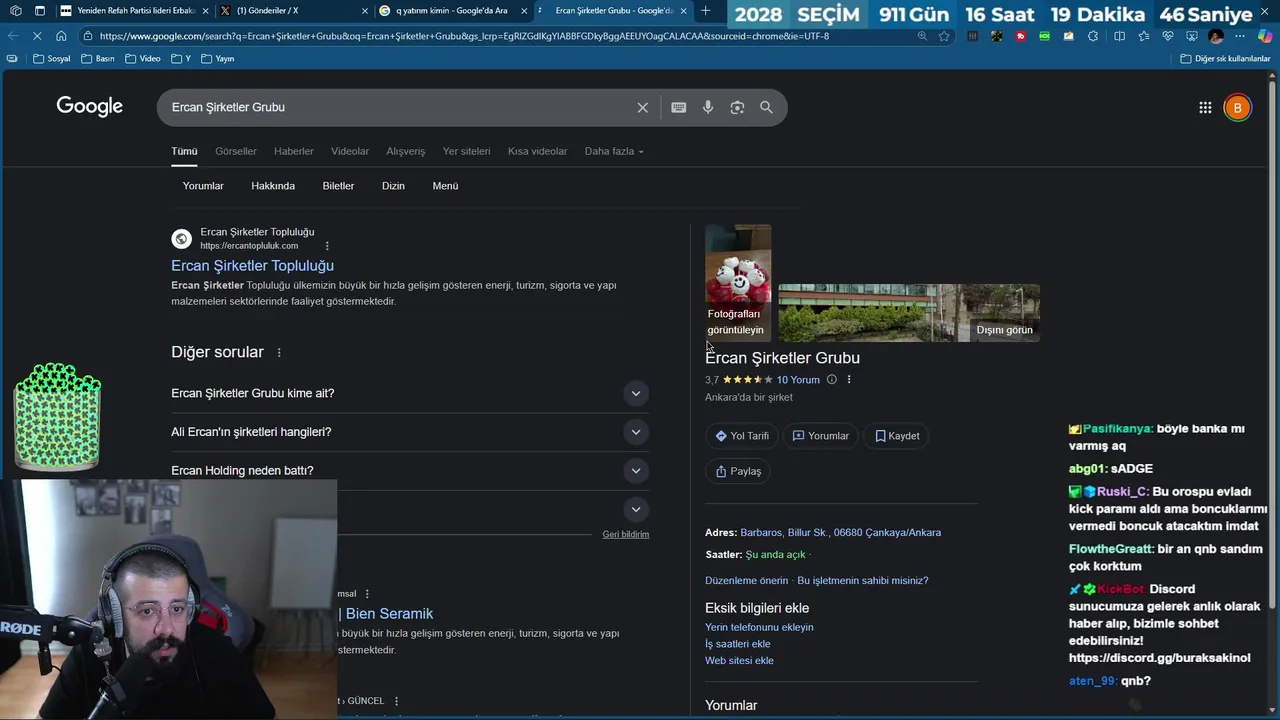Stop loading the page in browser
Image resolution: width=1280 pixels, height=720 pixels.
pyautogui.click(x=37, y=36)
